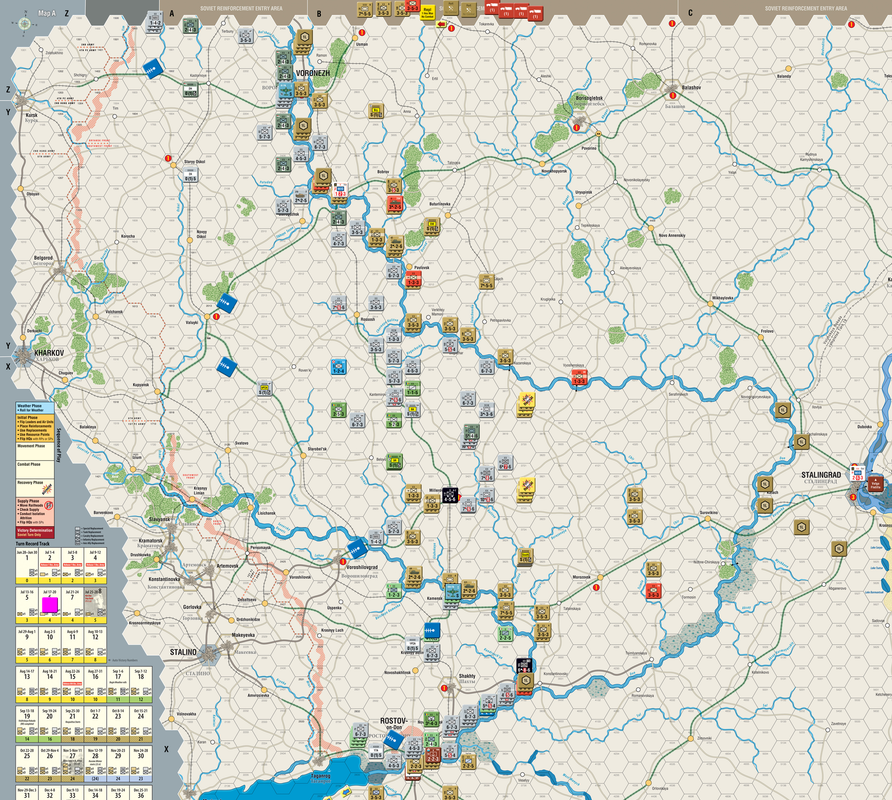892x800 pixels.
Task: Click the turn 7 box on Turn Record Track
Action: (72, 605)
